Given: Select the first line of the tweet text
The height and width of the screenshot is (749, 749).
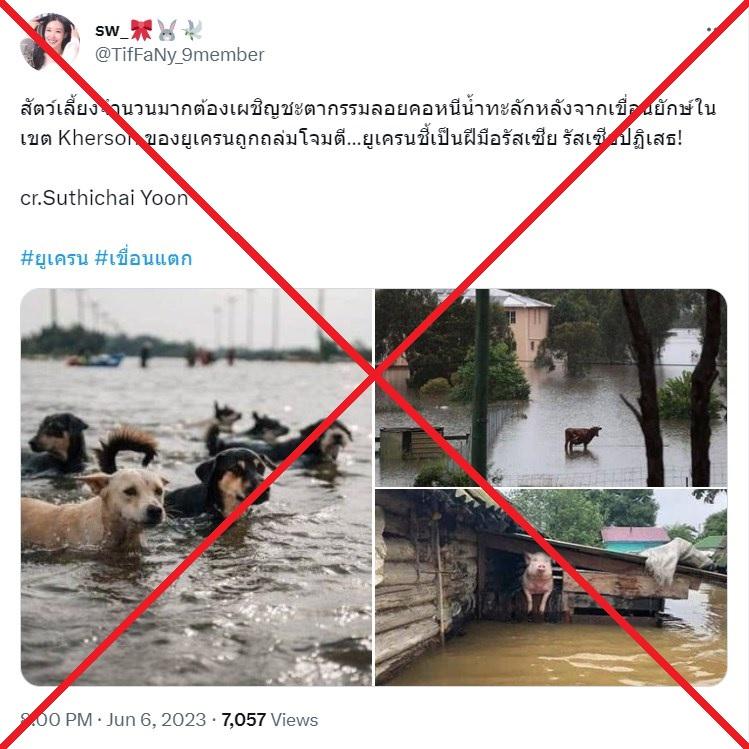Looking at the screenshot, I should [368, 108].
